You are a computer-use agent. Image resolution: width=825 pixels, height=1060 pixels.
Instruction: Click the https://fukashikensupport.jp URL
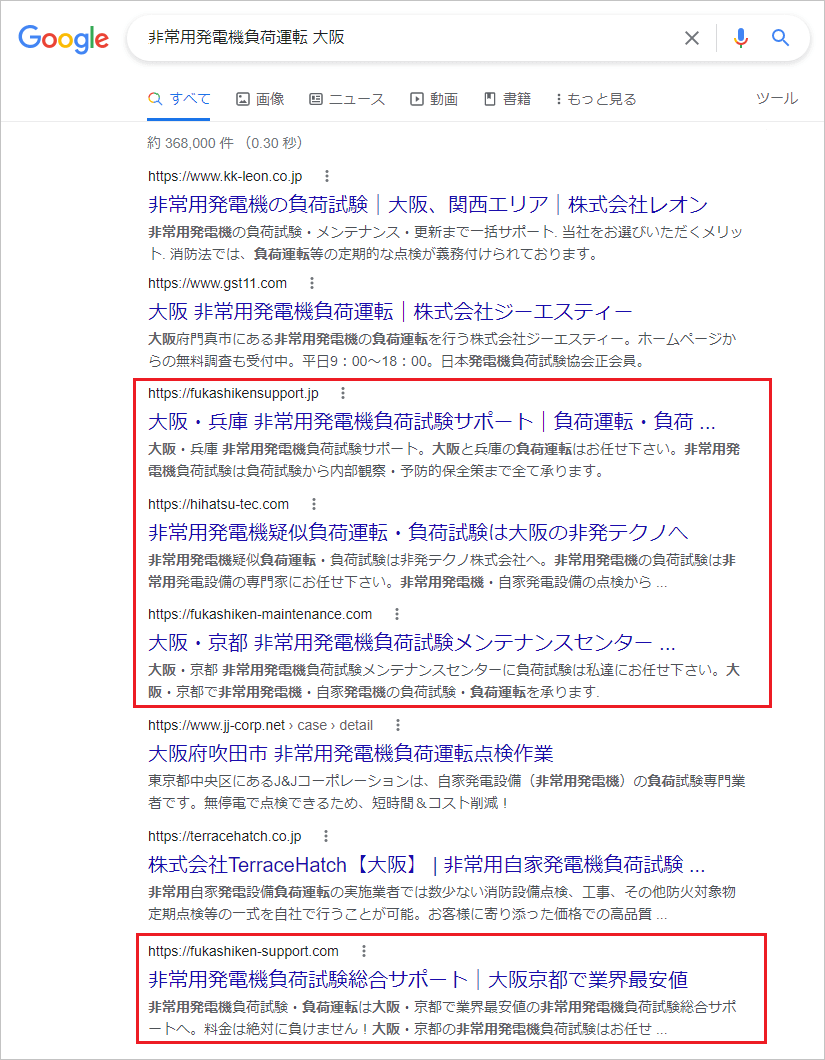click(x=233, y=393)
